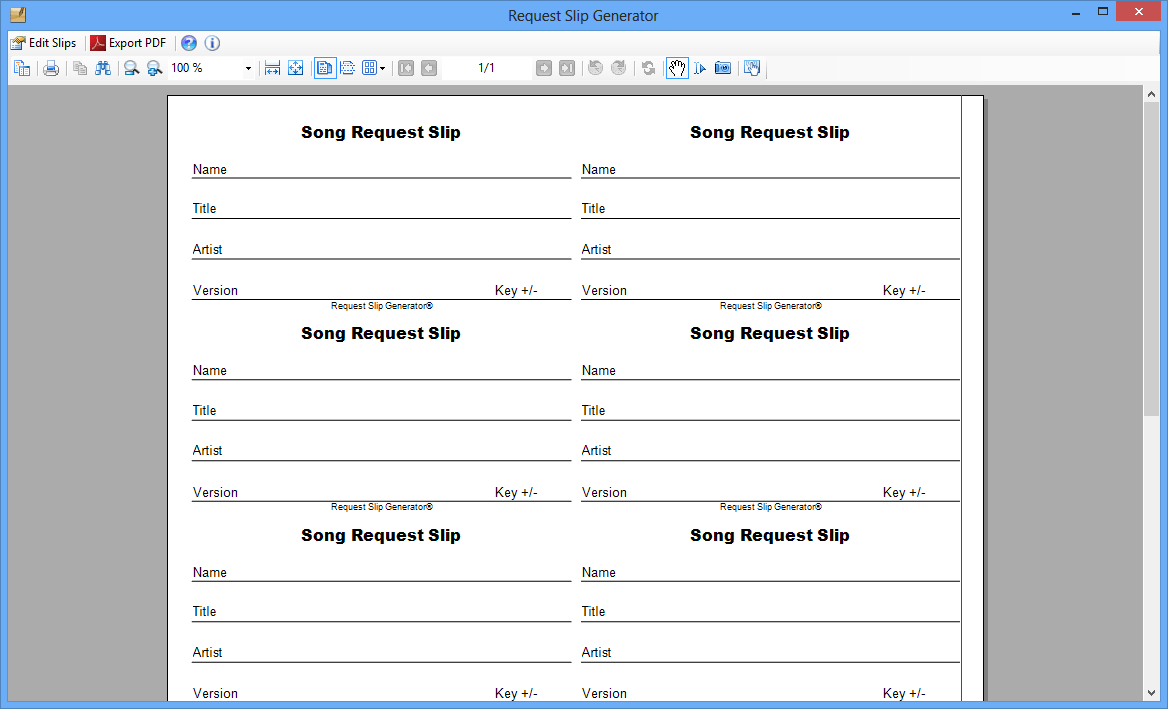Viewport: 1168px width, 709px height.
Task: Click the vertical scrollbar down arrow
Action: tap(1151, 692)
